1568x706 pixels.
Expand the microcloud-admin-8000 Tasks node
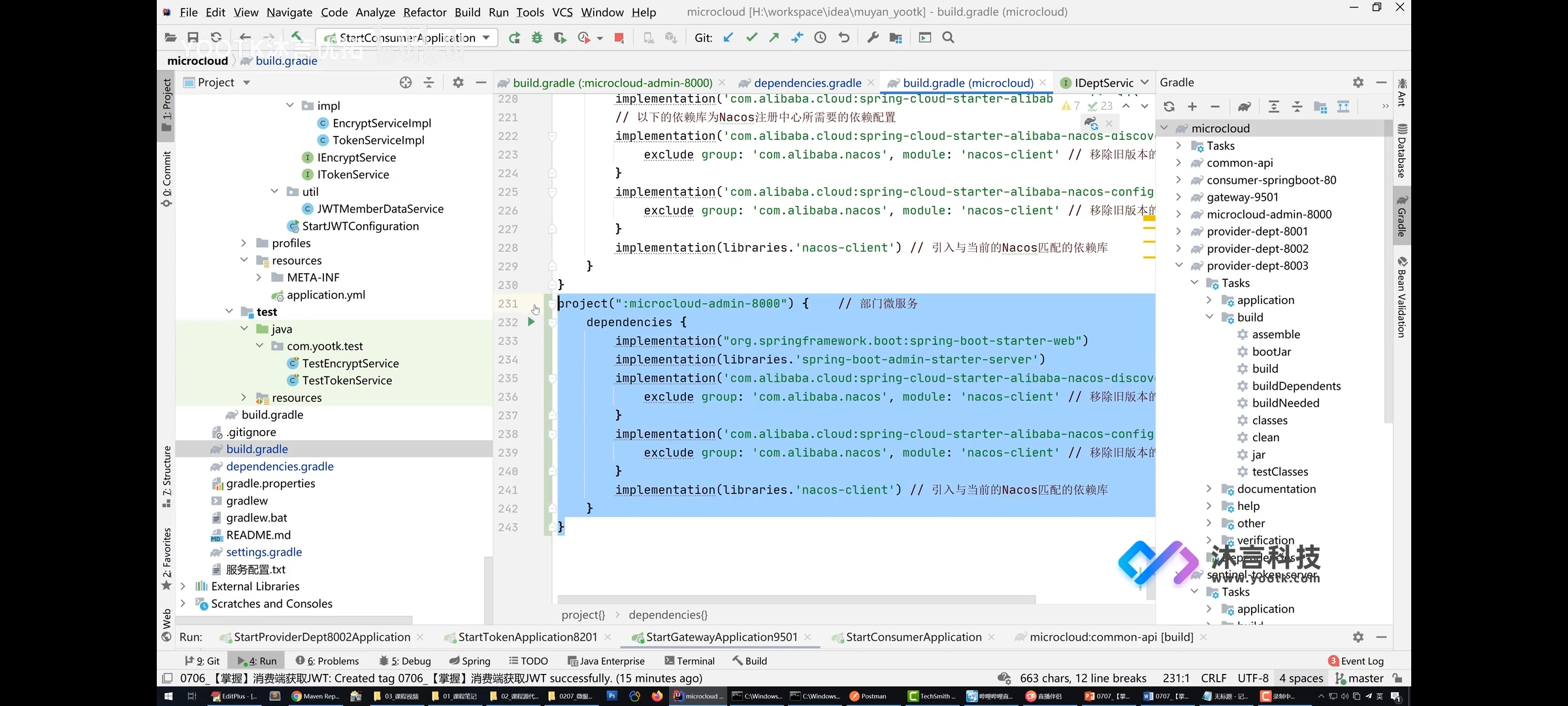coord(1180,214)
